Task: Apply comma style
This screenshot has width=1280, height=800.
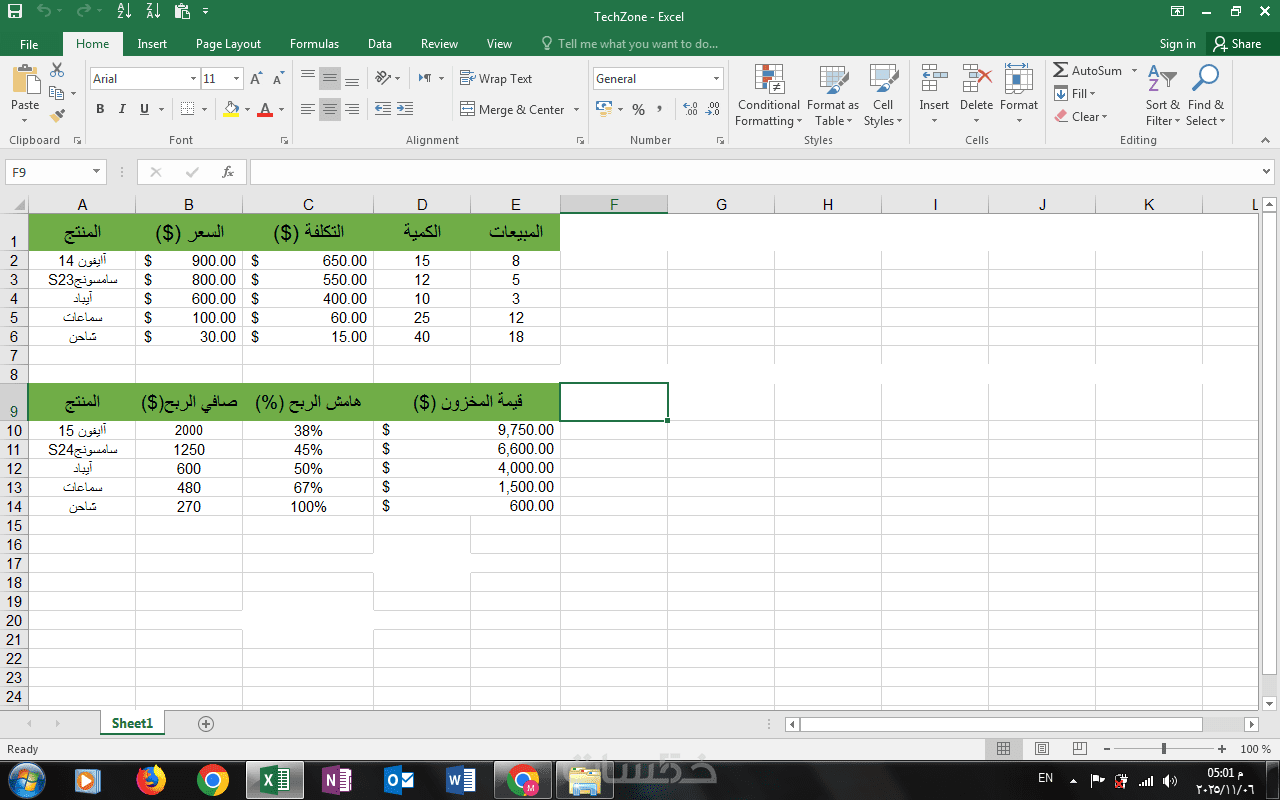Action: click(660, 109)
